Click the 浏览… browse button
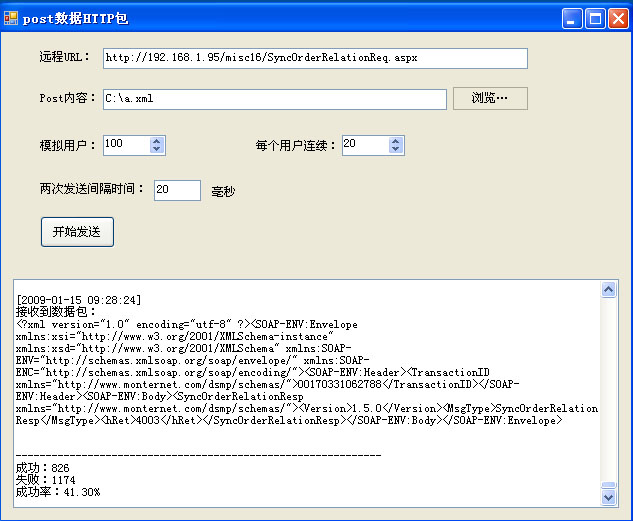 click(490, 98)
